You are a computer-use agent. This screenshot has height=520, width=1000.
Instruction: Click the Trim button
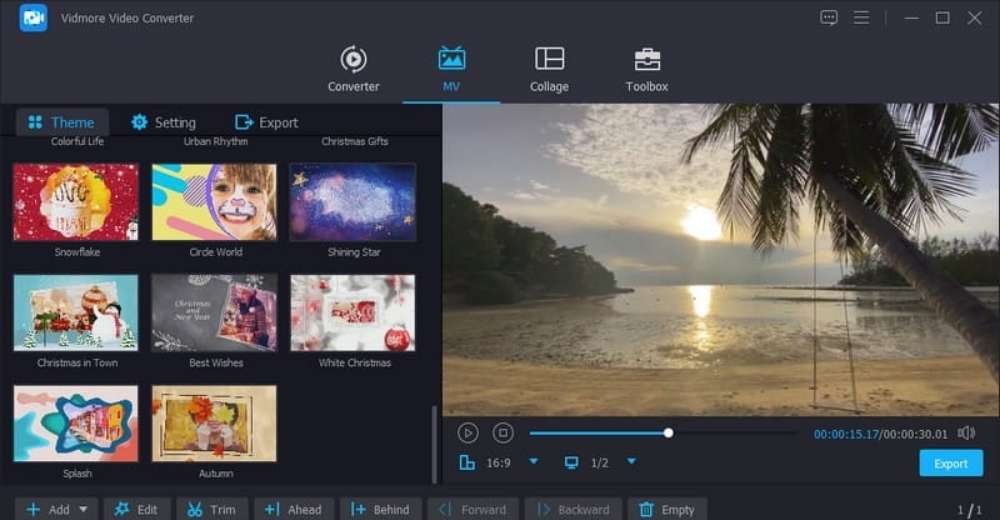click(211, 510)
